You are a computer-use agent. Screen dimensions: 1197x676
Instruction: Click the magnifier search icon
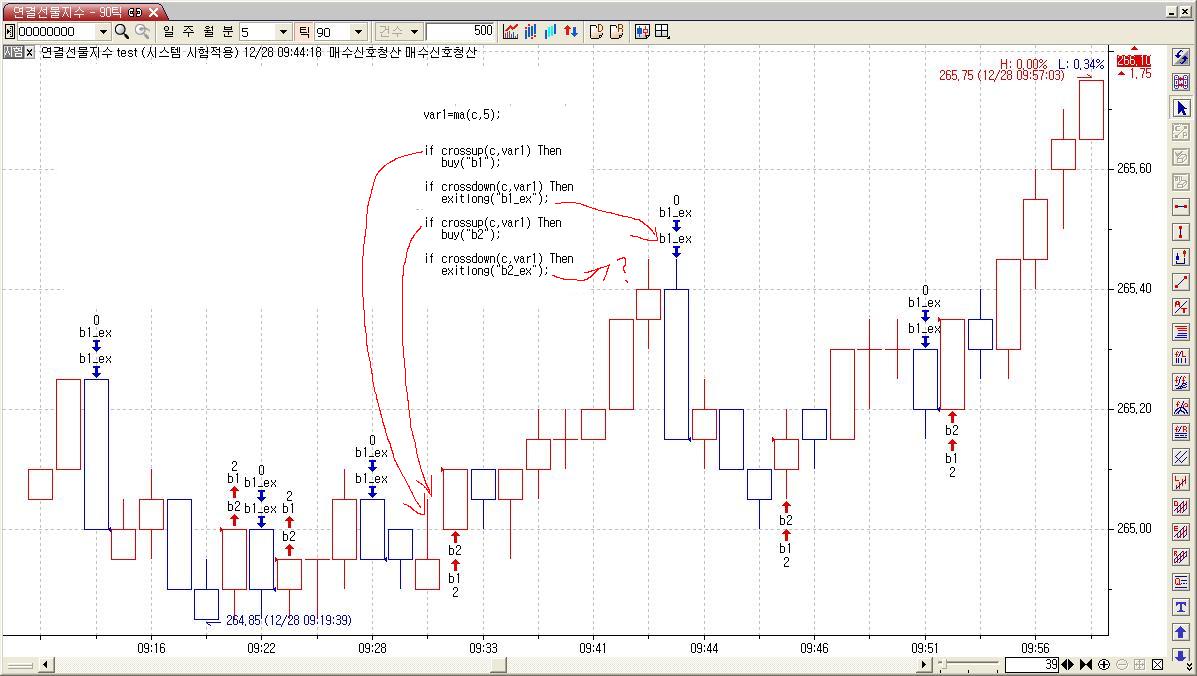[x=122, y=32]
